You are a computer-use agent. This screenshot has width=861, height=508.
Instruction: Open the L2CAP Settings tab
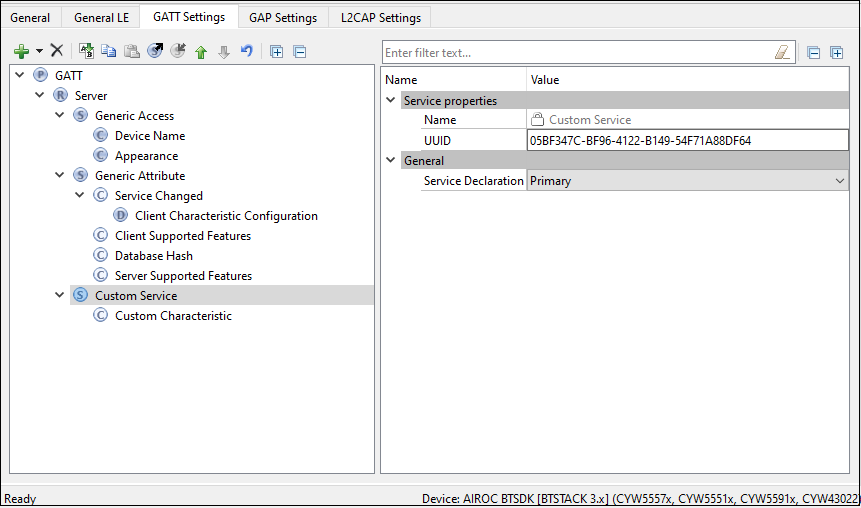click(380, 17)
